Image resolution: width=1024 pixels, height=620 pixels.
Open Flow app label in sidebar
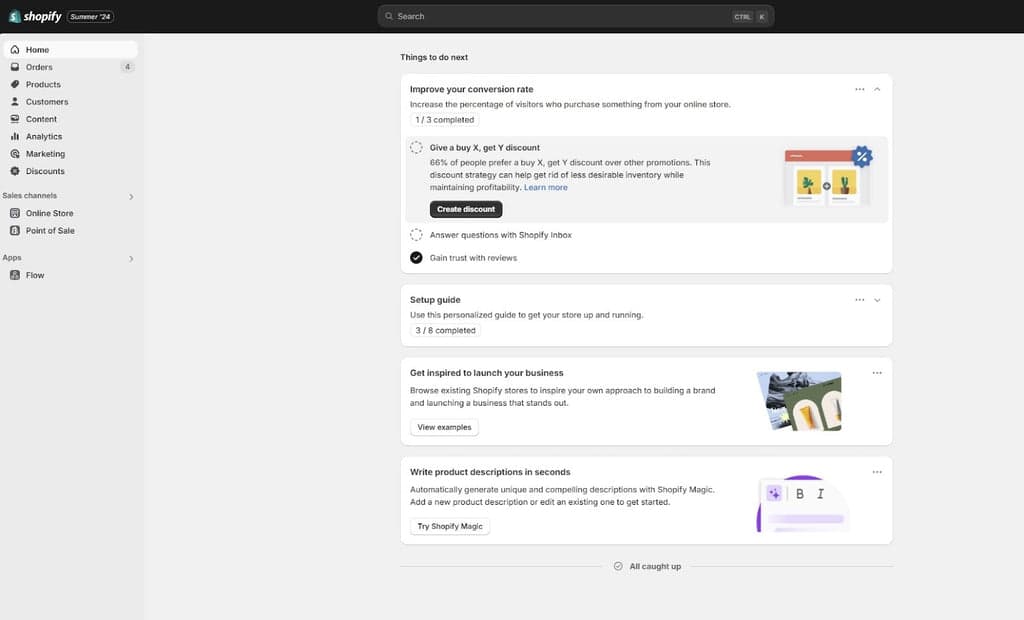pos(35,275)
